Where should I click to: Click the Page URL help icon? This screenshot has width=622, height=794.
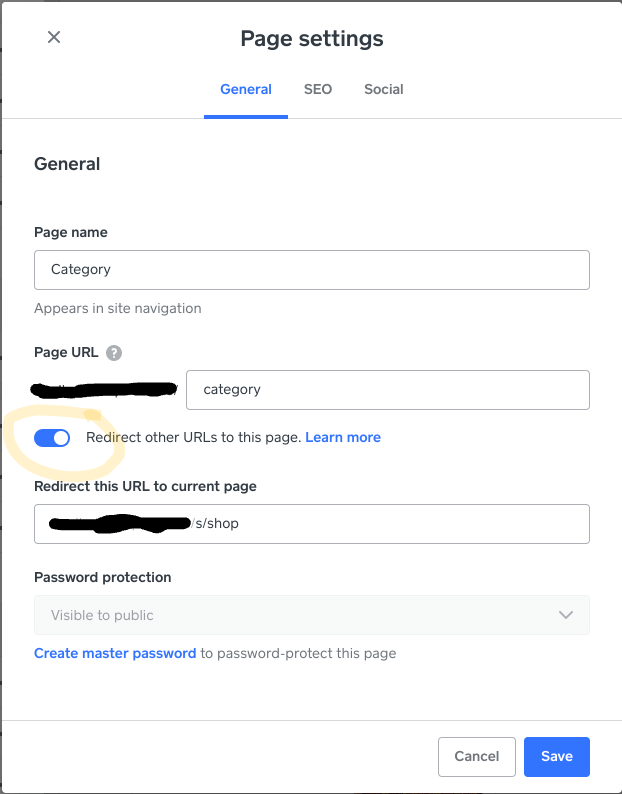pos(114,352)
